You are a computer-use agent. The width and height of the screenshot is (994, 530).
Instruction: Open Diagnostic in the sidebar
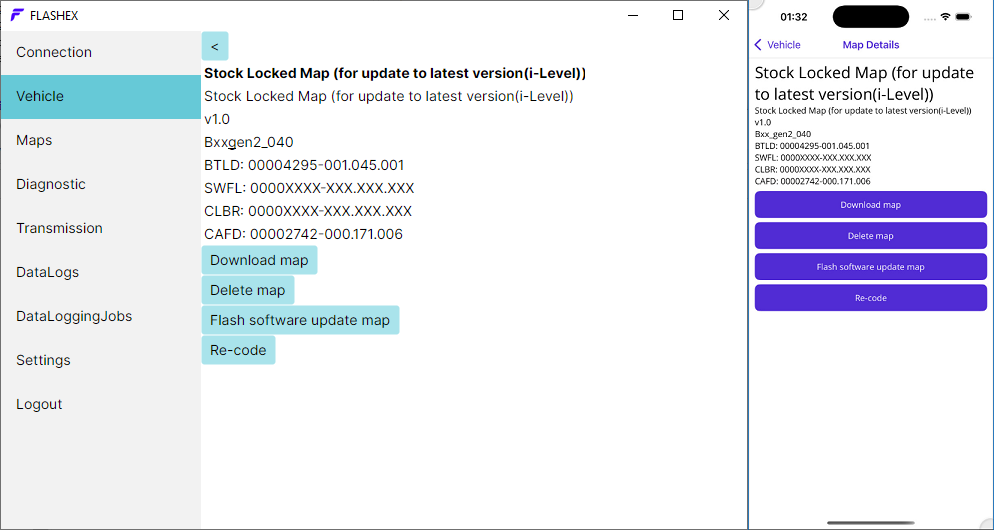[x=51, y=184]
